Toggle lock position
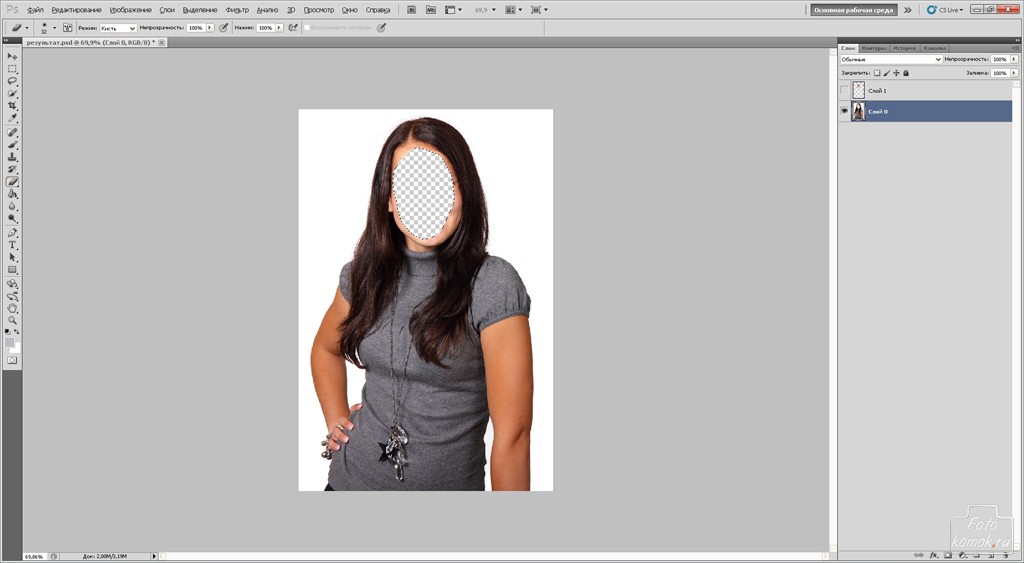 click(897, 73)
